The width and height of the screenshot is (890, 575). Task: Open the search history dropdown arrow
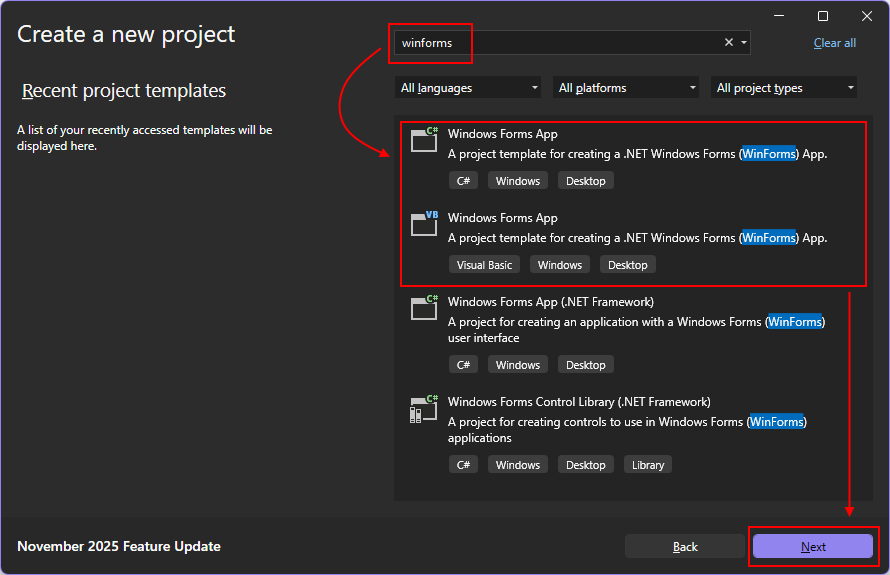[x=743, y=43]
